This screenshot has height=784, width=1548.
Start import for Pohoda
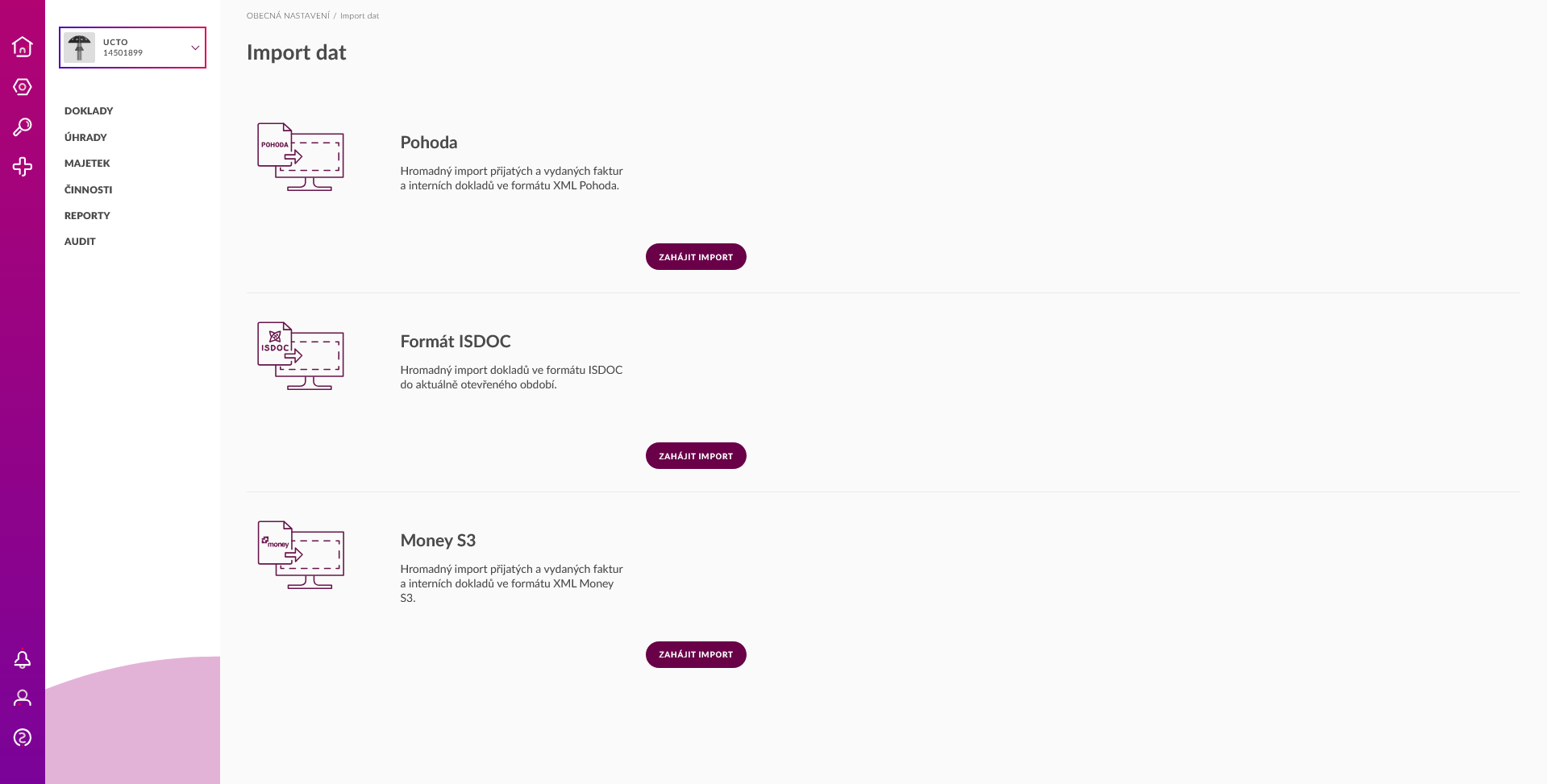pyautogui.click(x=696, y=257)
